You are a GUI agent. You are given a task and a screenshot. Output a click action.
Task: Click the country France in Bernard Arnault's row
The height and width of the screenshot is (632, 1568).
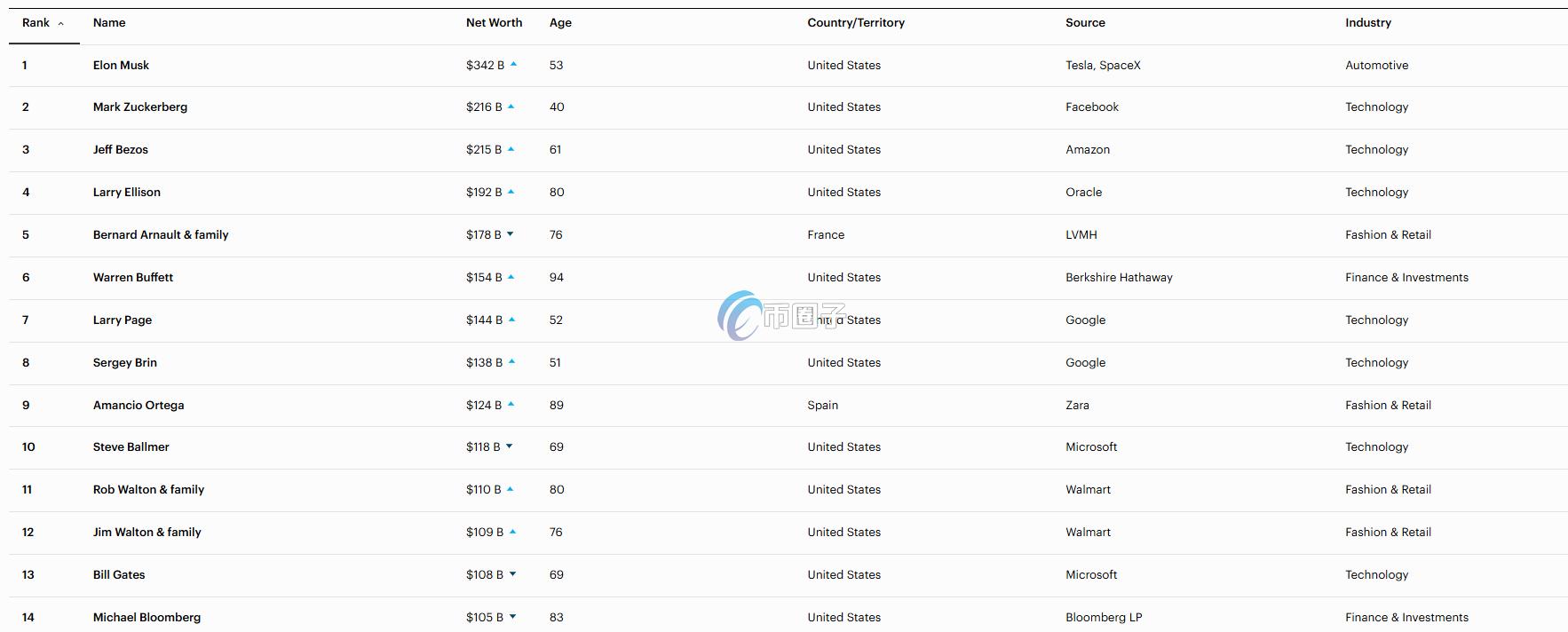tap(826, 235)
